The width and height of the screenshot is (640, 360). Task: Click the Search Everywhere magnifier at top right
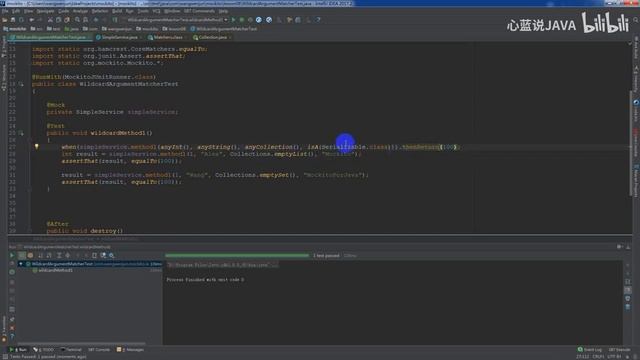point(636,20)
